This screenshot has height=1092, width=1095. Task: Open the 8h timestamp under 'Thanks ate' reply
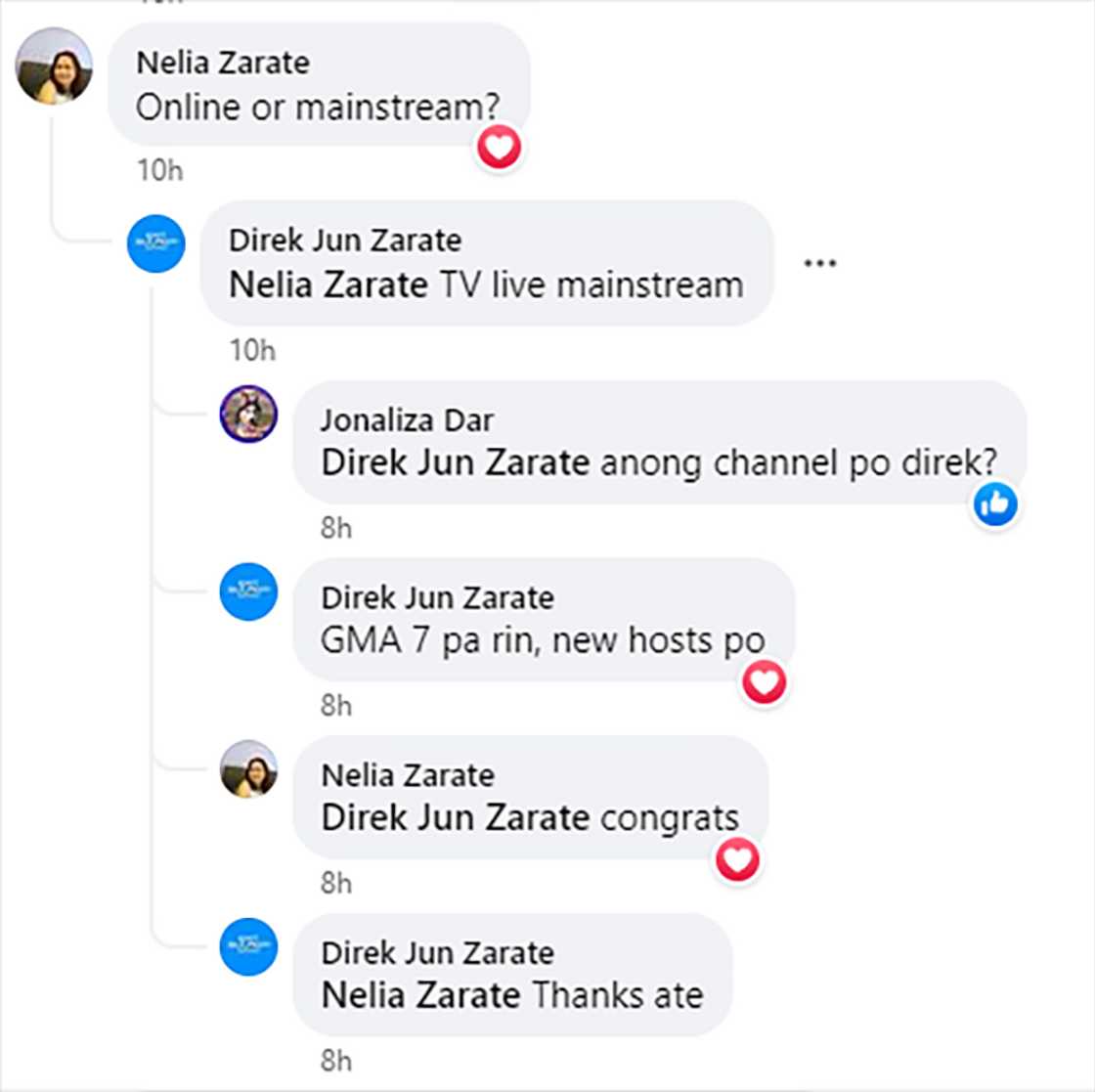click(x=336, y=1062)
